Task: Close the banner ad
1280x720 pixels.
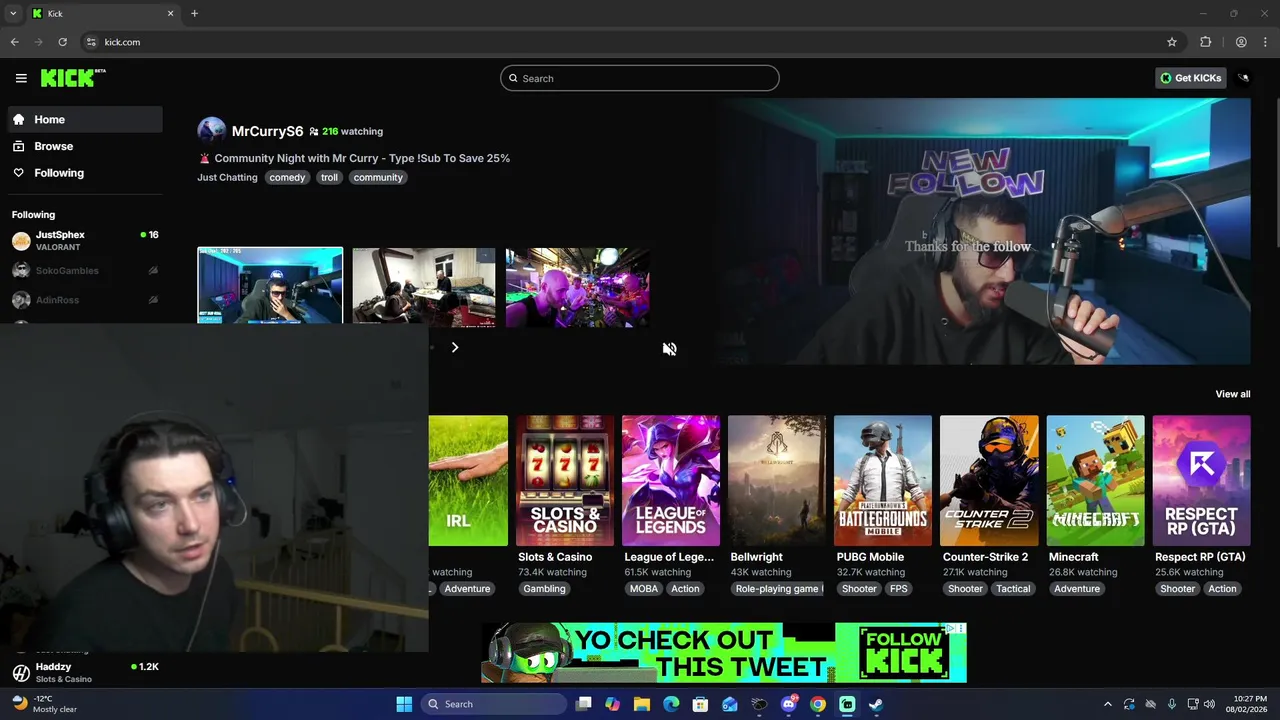Action: coord(961,628)
